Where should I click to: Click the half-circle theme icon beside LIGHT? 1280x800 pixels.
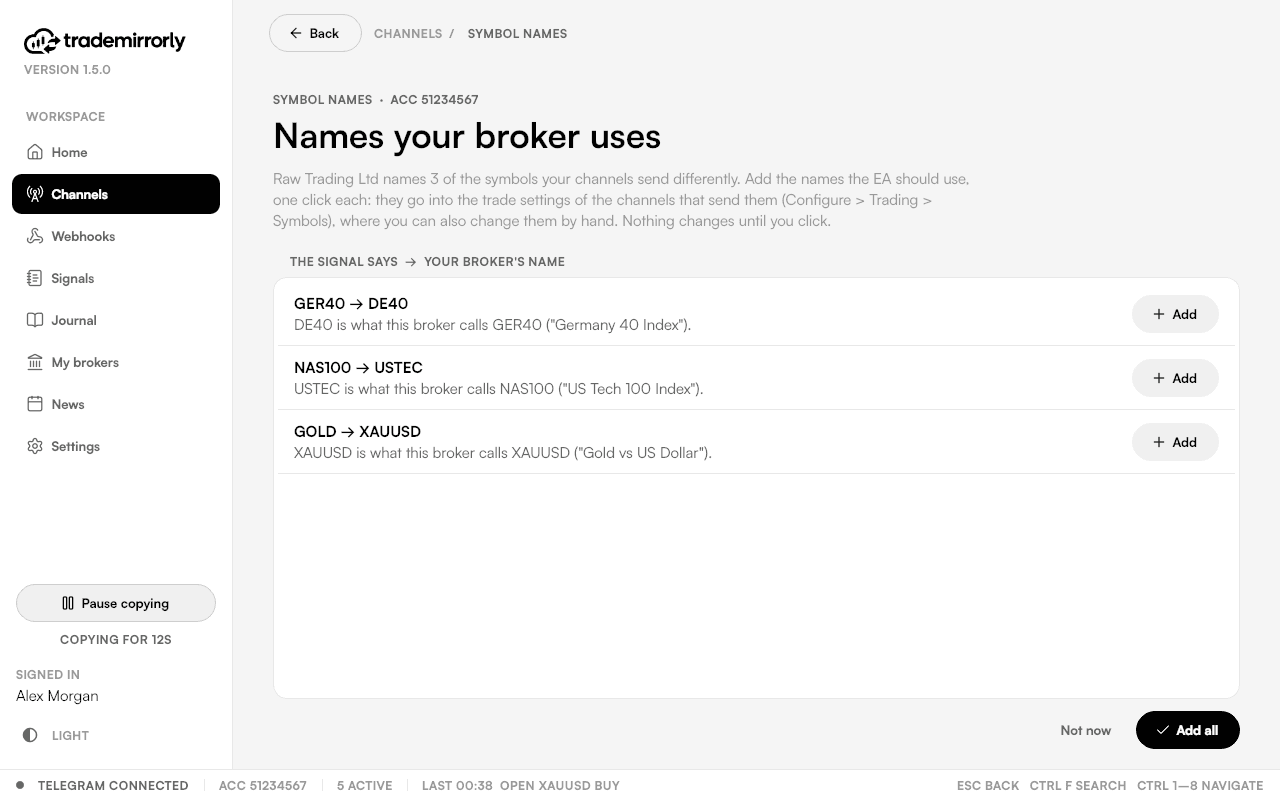(x=30, y=735)
